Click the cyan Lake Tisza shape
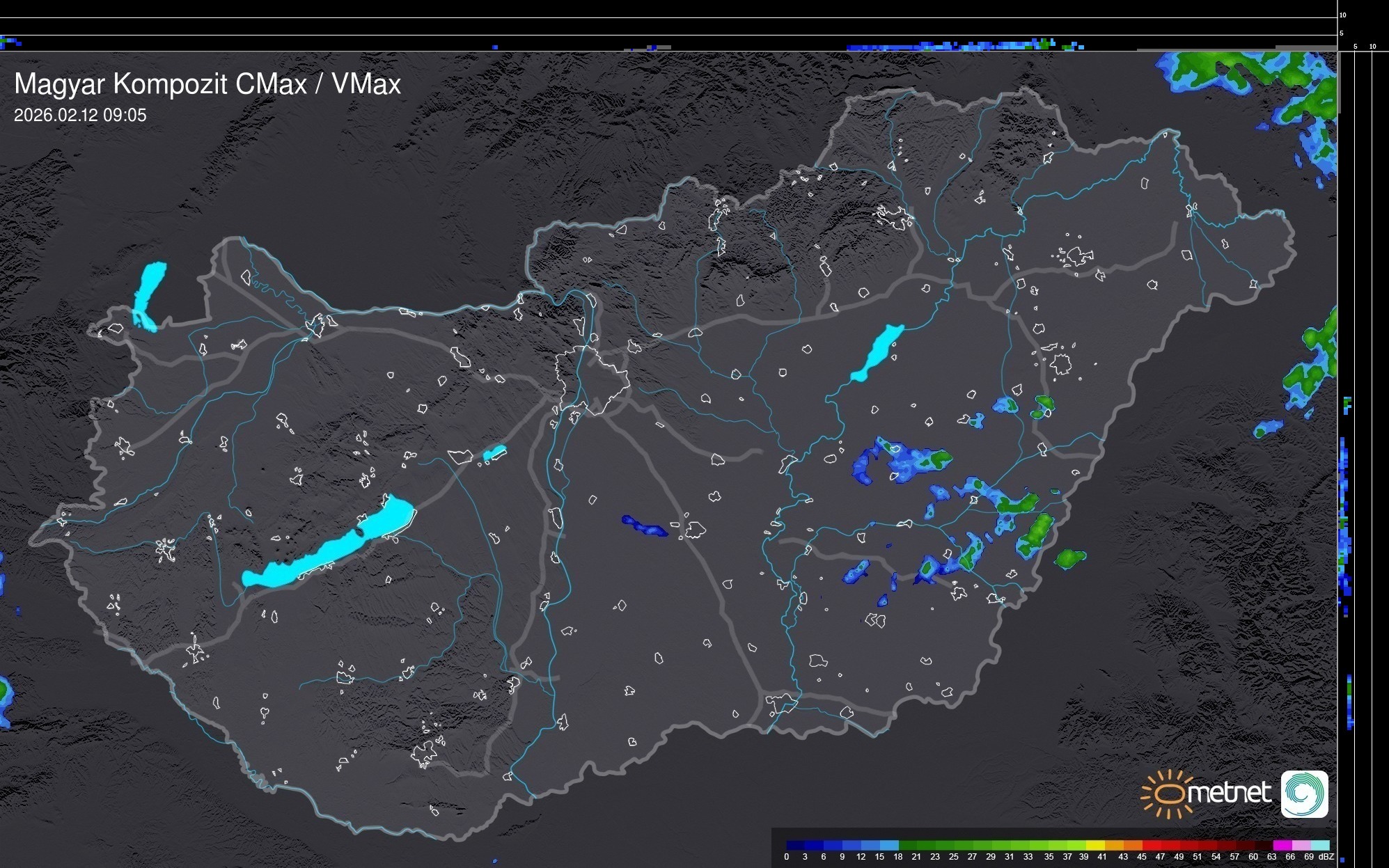1389x868 pixels. (x=879, y=352)
